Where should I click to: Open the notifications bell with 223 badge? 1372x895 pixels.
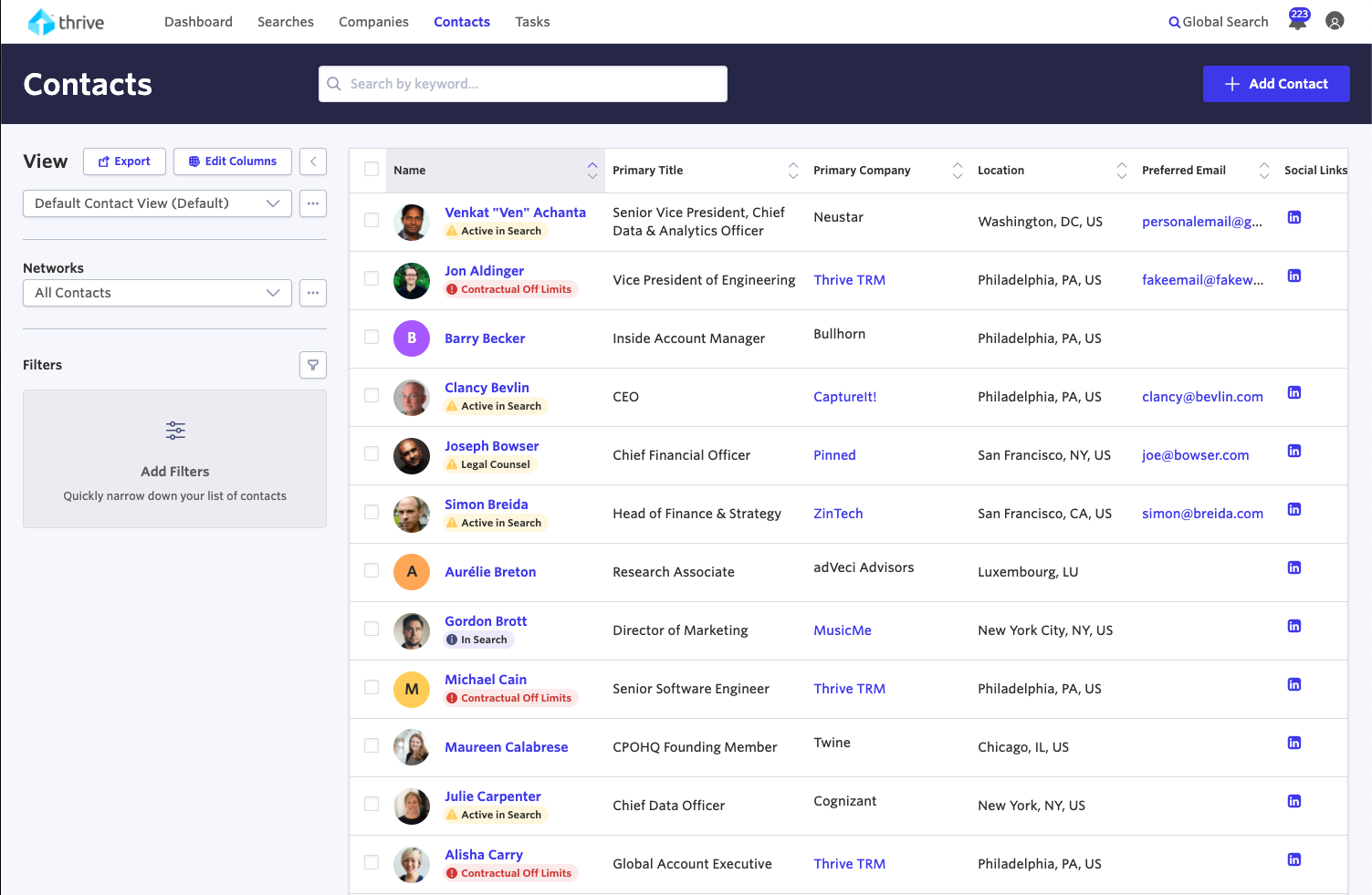click(x=1298, y=20)
